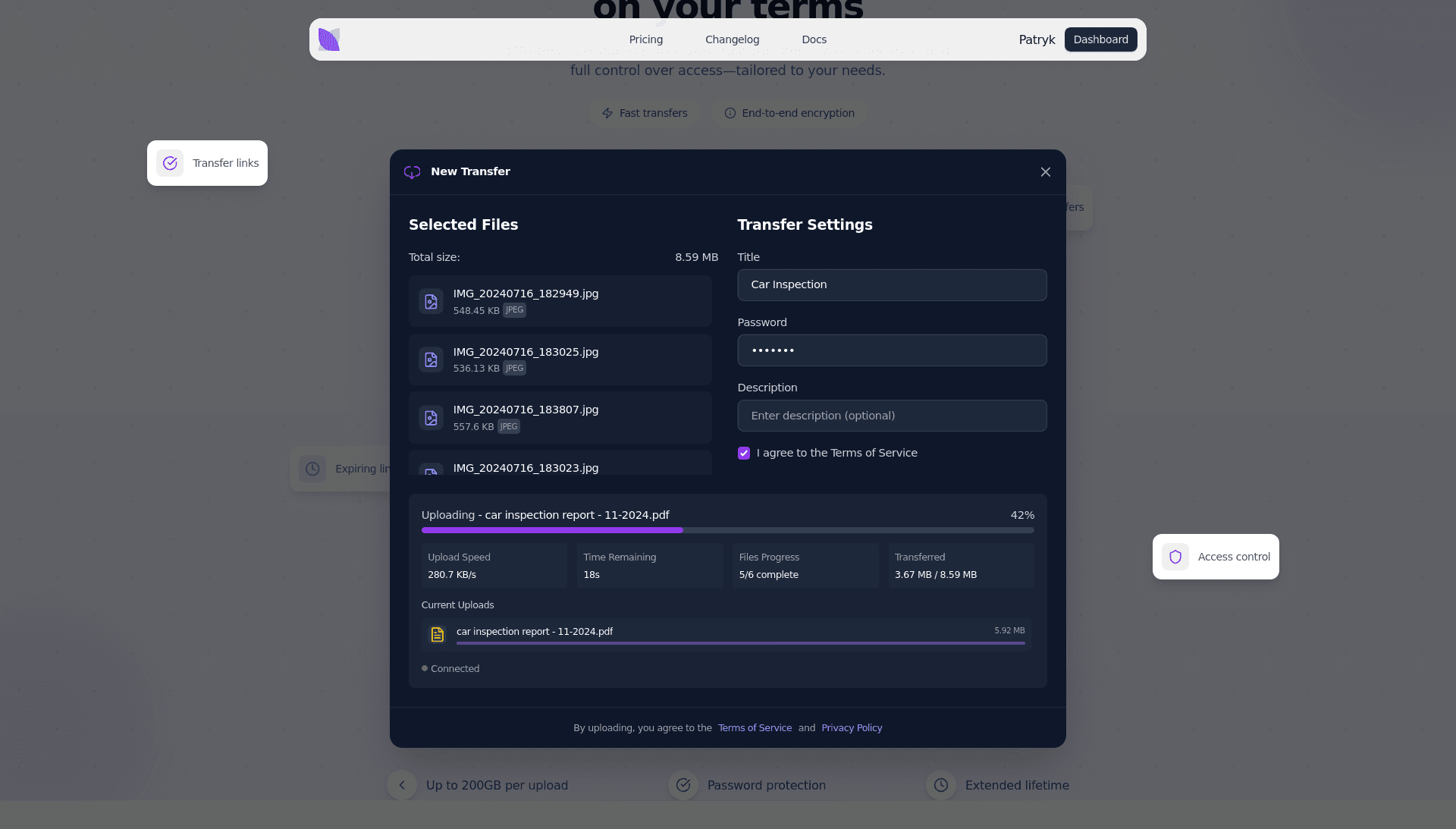Open the Privacy Policy link
Image resolution: width=1456 pixels, height=829 pixels.
click(x=852, y=728)
